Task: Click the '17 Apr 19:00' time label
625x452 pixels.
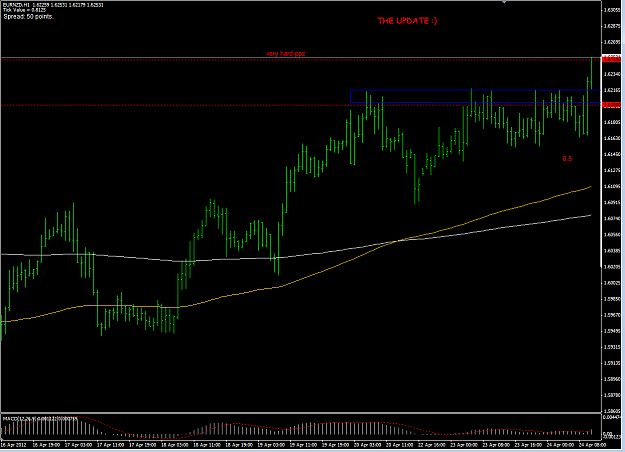Action: coord(143,445)
